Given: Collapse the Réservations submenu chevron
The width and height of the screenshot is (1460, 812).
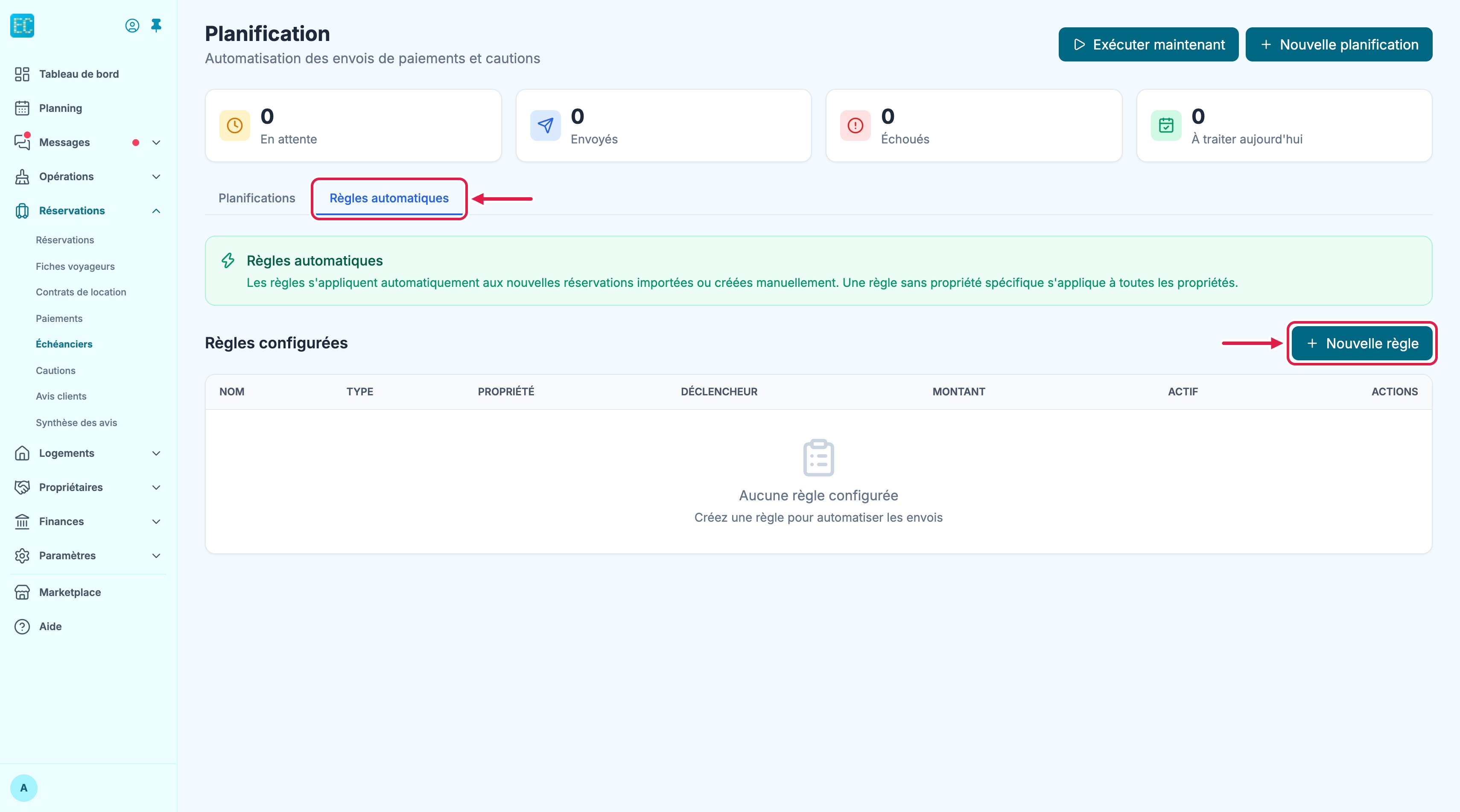Looking at the screenshot, I should coord(156,211).
